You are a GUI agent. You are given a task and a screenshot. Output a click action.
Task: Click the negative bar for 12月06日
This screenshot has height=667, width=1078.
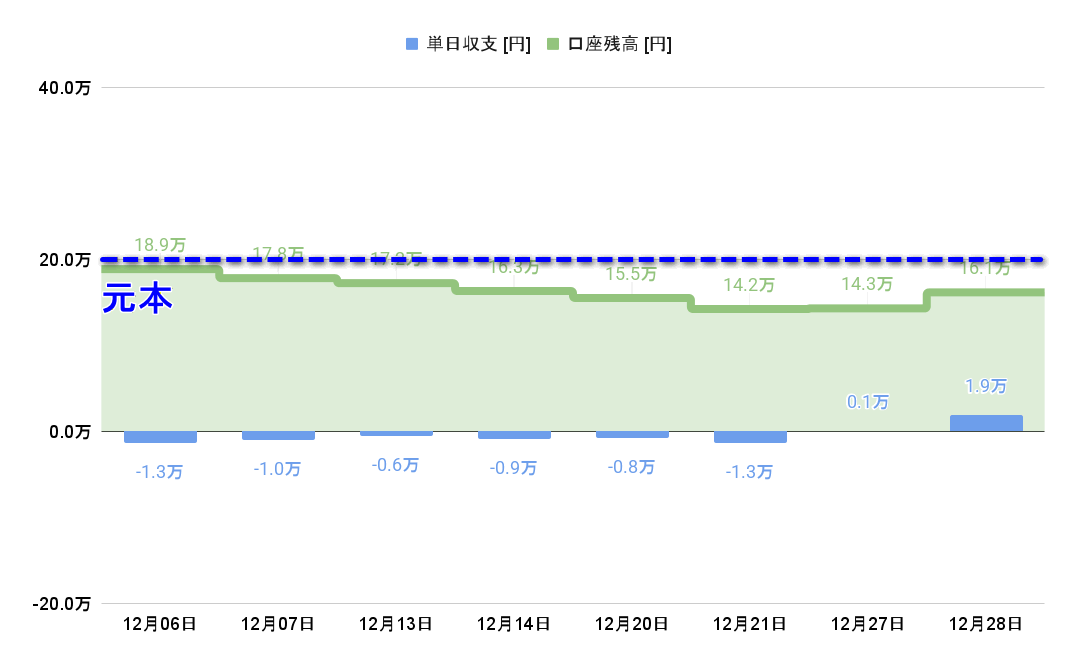click(x=160, y=437)
